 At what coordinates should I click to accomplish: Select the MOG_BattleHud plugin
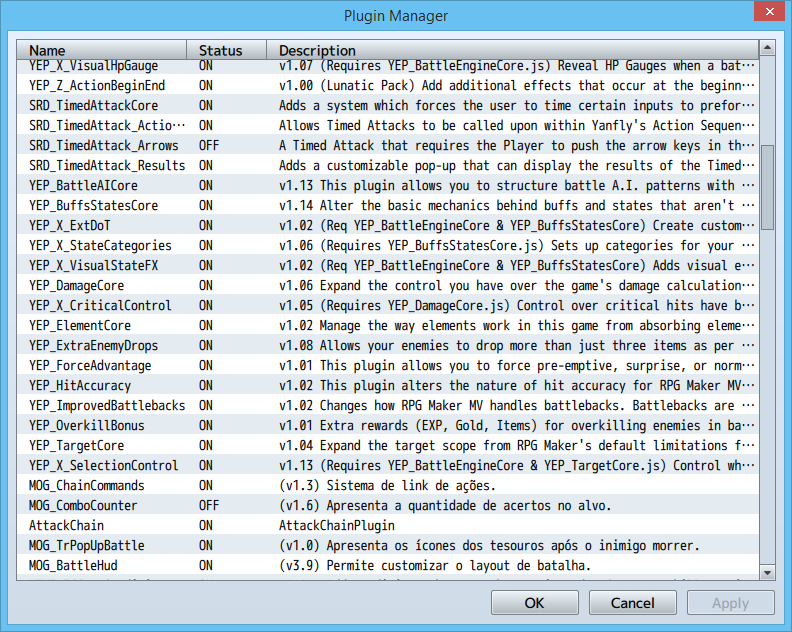[x=387, y=566]
